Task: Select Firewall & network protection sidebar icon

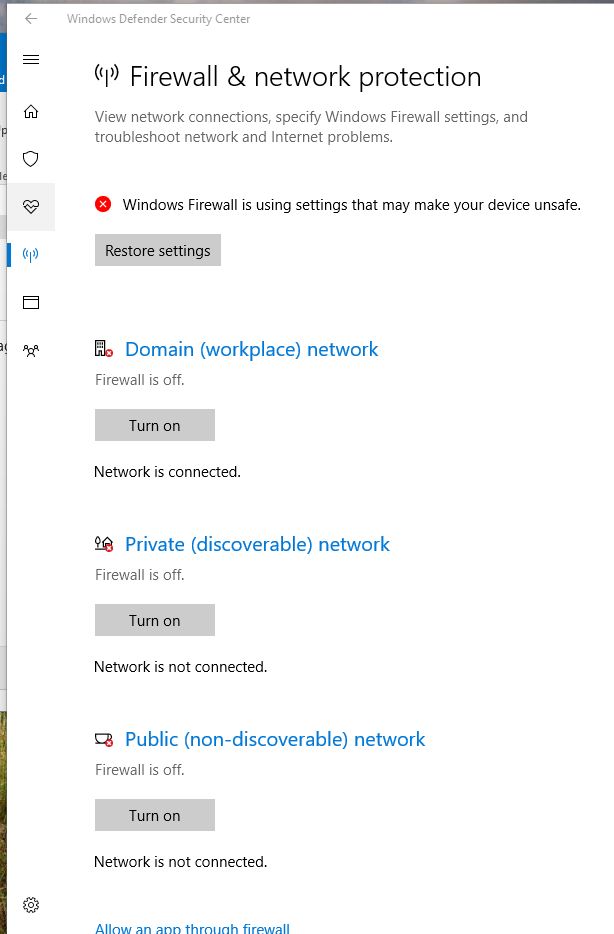Action: 31,255
